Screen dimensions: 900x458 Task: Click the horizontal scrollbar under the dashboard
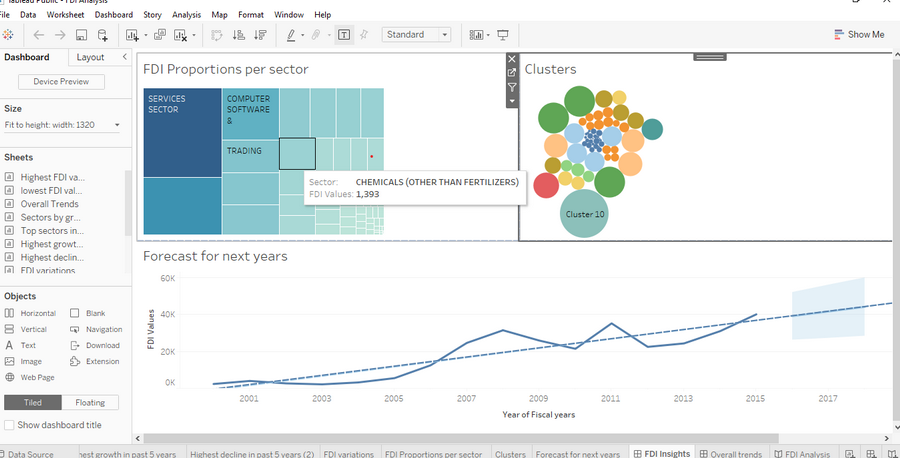tap(459, 438)
